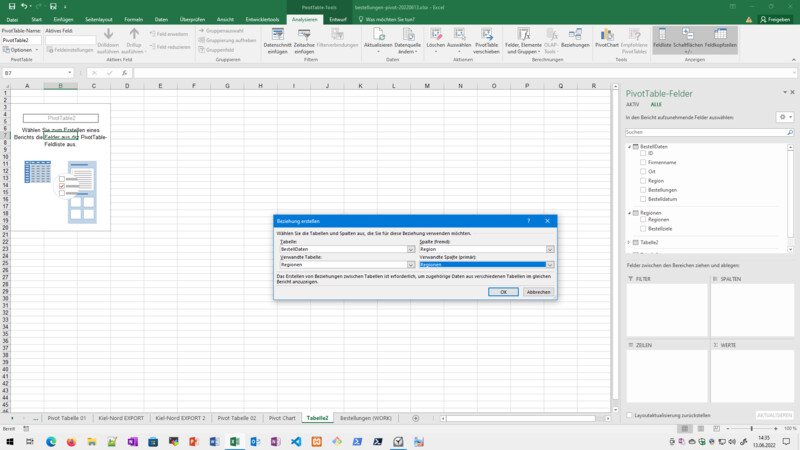
Task: Open Outlook from the taskbar
Action: point(255,441)
